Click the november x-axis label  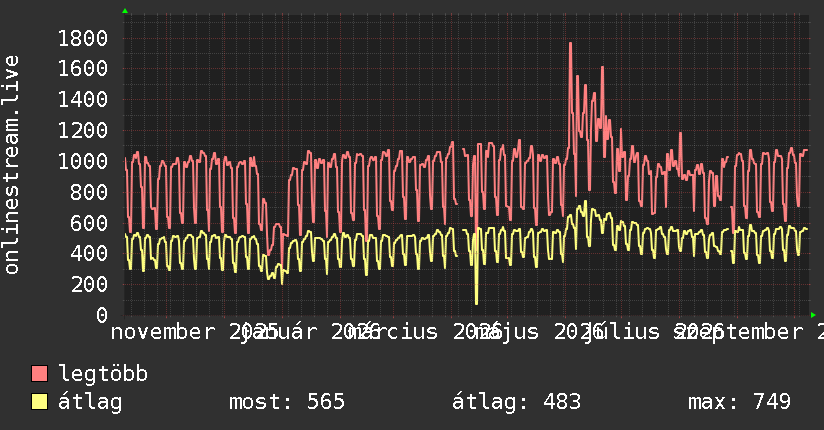(163, 332)
